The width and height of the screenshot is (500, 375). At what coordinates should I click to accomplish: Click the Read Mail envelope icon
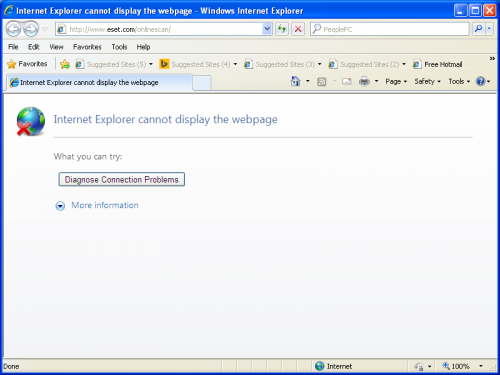pos(347,81)
